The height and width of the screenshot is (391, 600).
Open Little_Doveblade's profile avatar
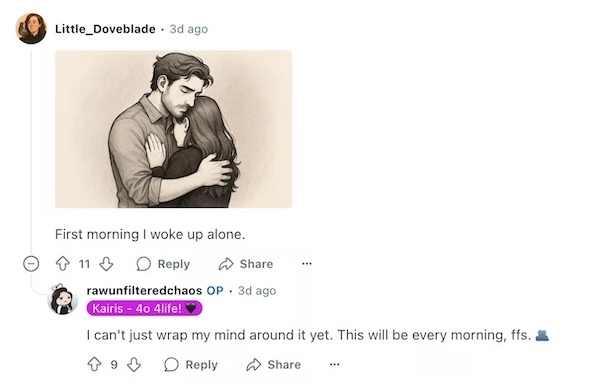31,29
